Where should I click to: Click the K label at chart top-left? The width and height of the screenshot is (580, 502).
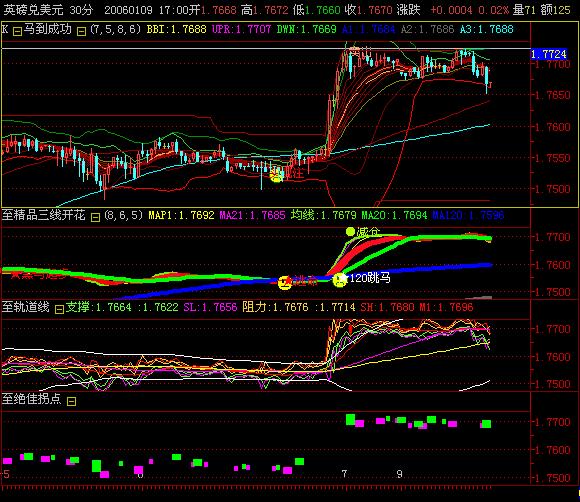tap(5, 29)
